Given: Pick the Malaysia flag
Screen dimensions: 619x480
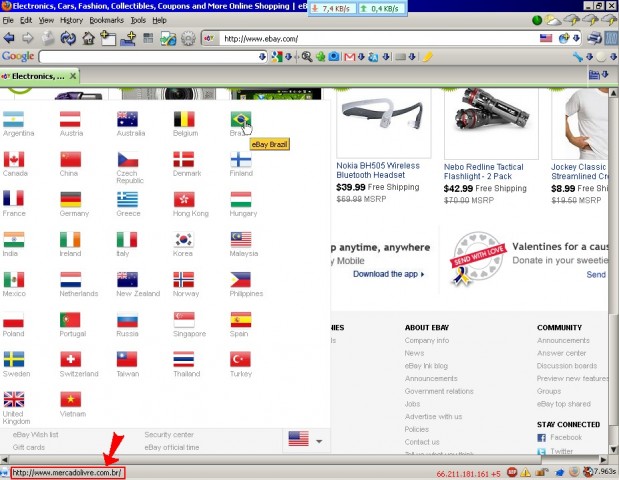Looking at the screenshot, I should tap(241, 240).
